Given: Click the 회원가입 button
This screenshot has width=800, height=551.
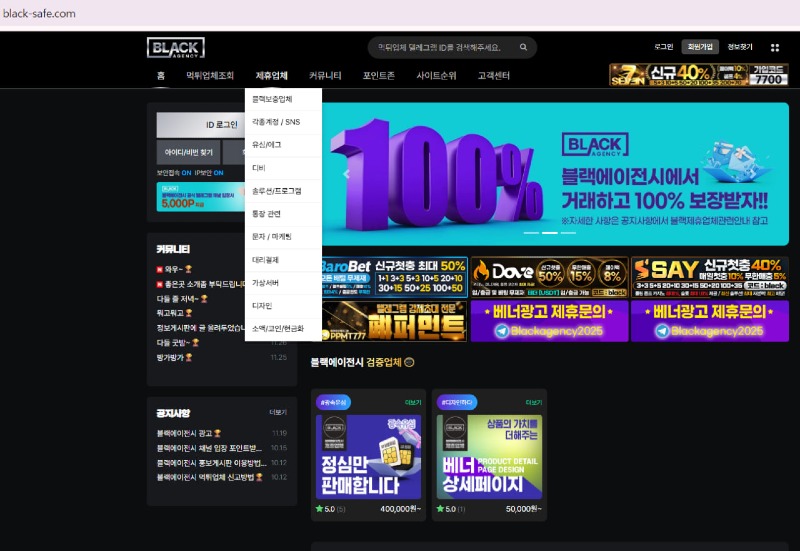Looking at the screenshot, I should [x=699, y=47].
